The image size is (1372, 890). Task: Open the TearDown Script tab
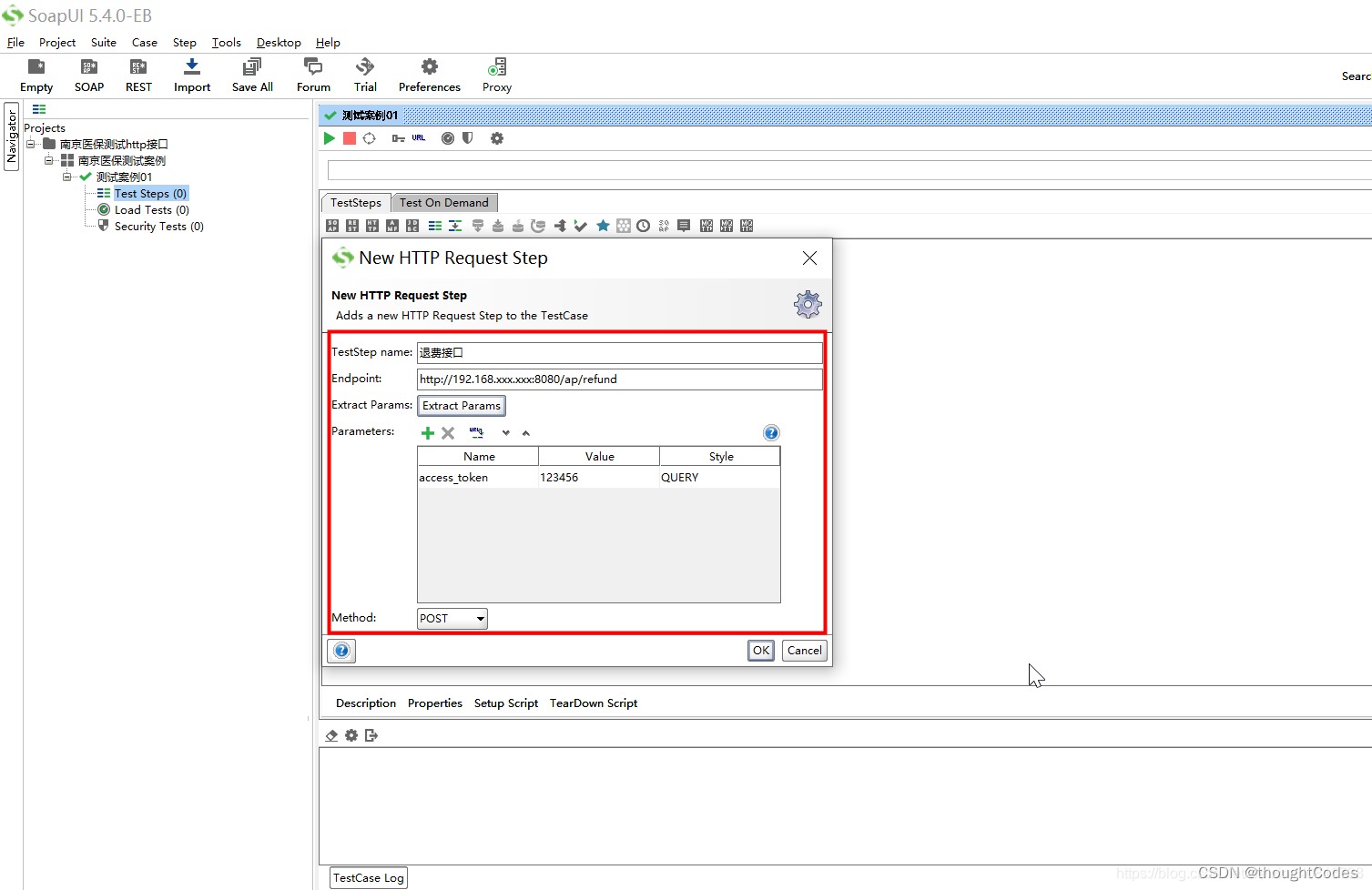point(594,703)
